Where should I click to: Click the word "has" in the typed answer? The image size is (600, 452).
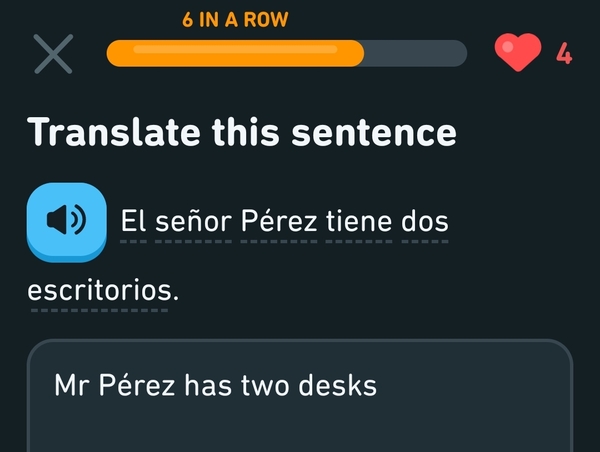point(207,385)
